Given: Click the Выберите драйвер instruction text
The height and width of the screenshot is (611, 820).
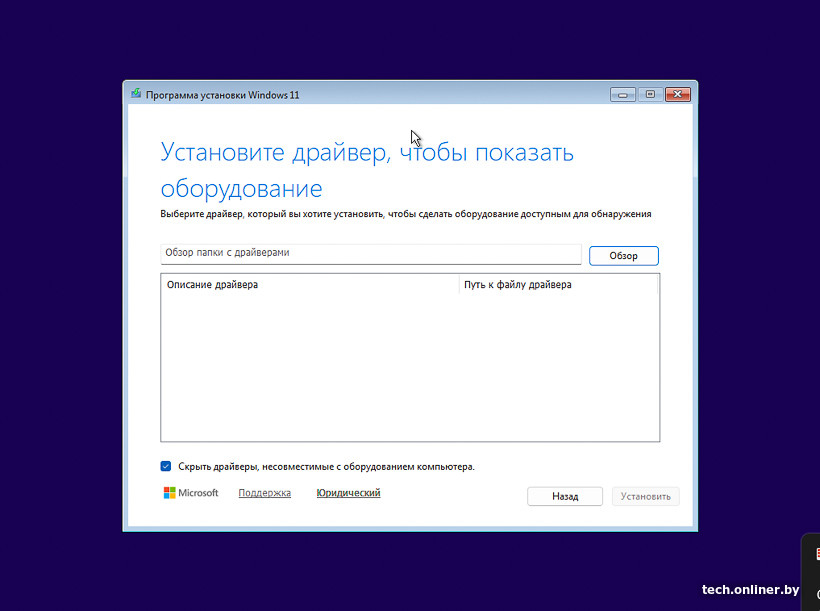Looking at the screenshot, I should click(406, 214).
